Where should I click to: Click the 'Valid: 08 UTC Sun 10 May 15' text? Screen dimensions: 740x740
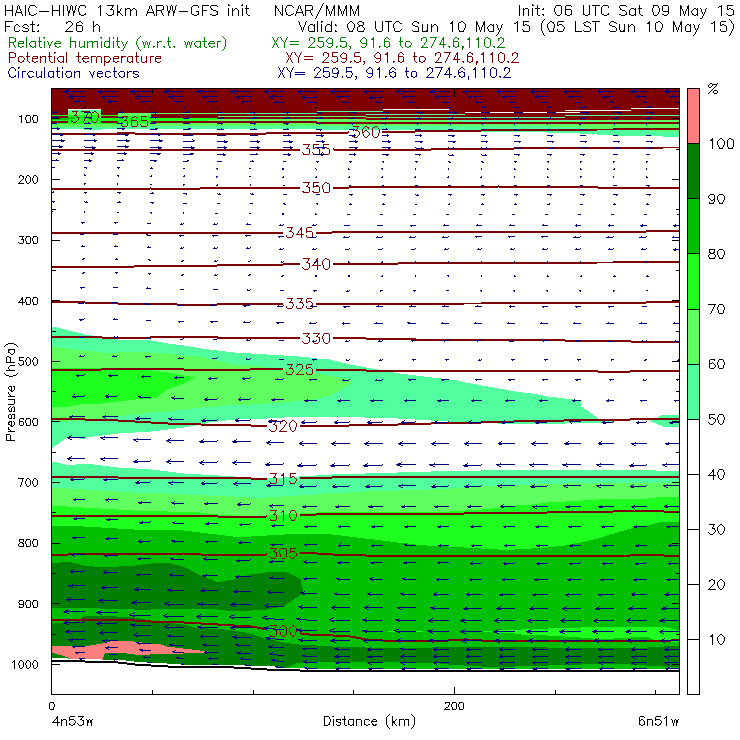point(414,26)
